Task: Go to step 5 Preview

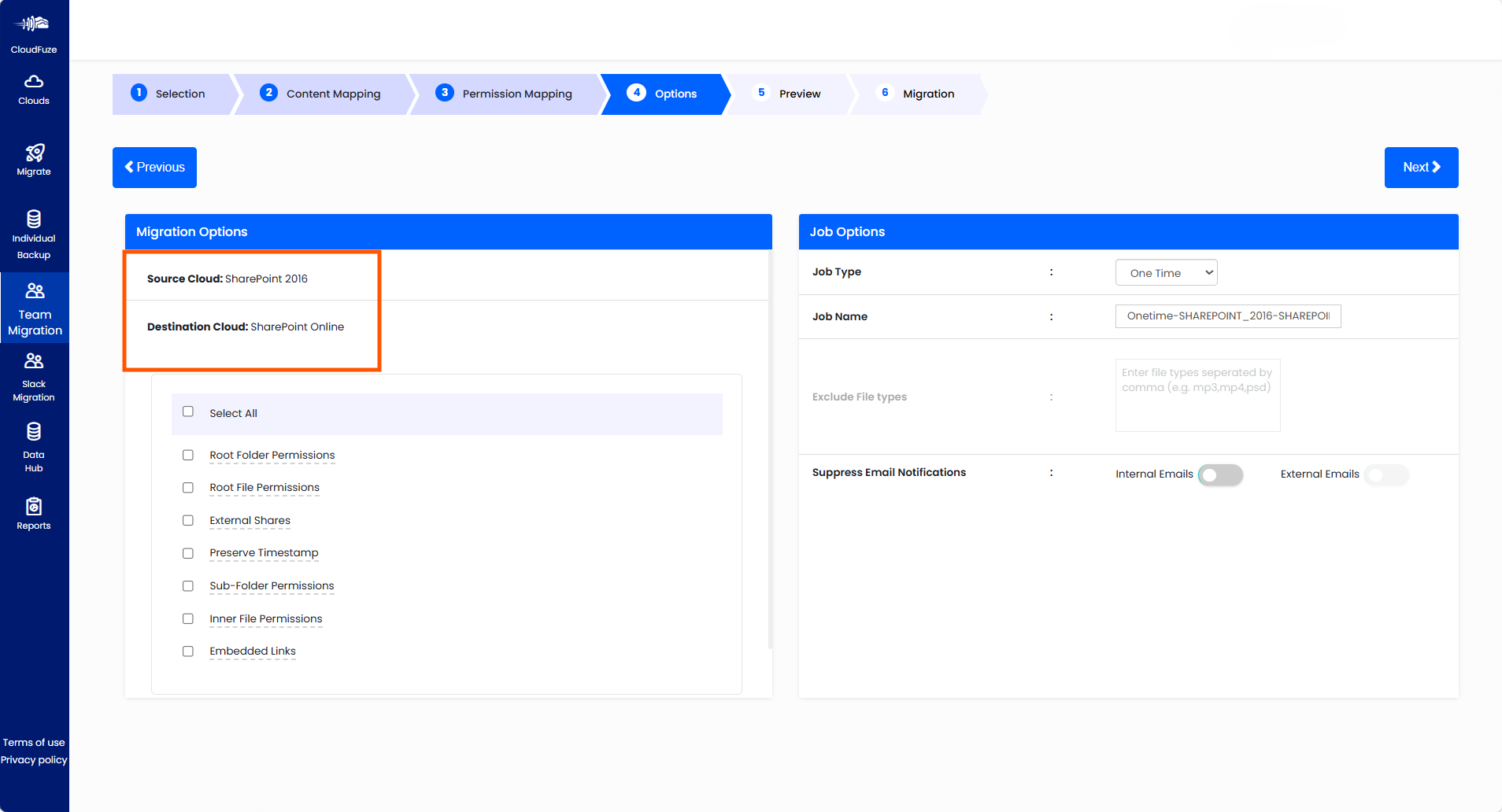Action: [x=790, y=94]
